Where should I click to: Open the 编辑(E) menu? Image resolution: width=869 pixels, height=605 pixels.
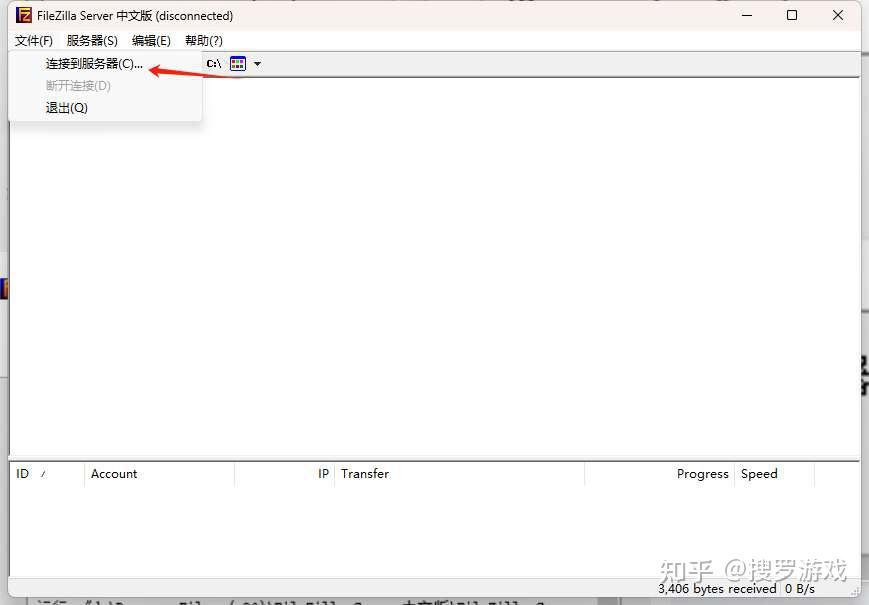coord(151,40)
